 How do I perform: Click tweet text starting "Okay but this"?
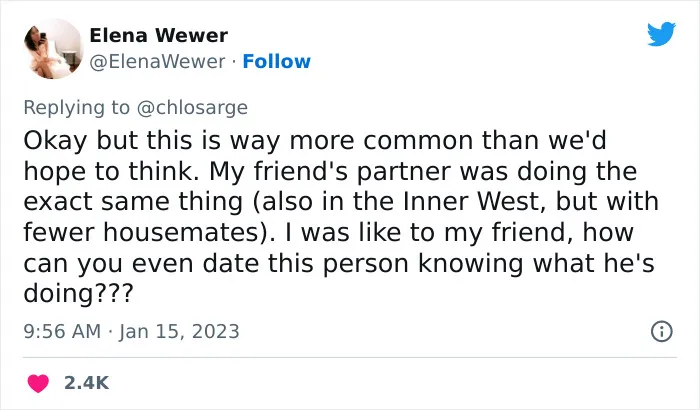coord(339,216)
